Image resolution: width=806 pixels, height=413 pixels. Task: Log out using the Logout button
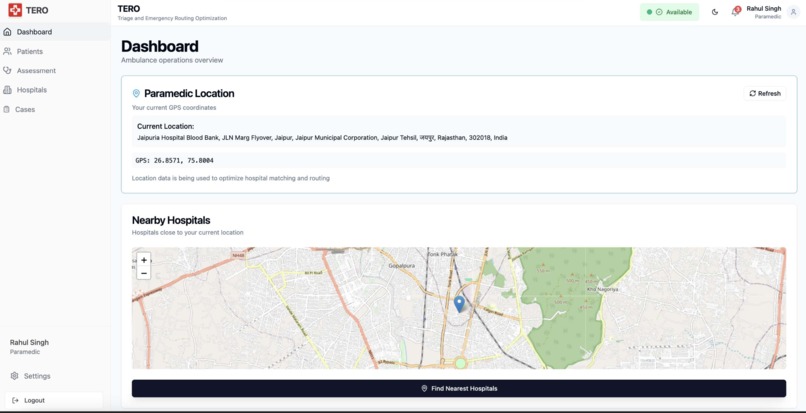54,400
